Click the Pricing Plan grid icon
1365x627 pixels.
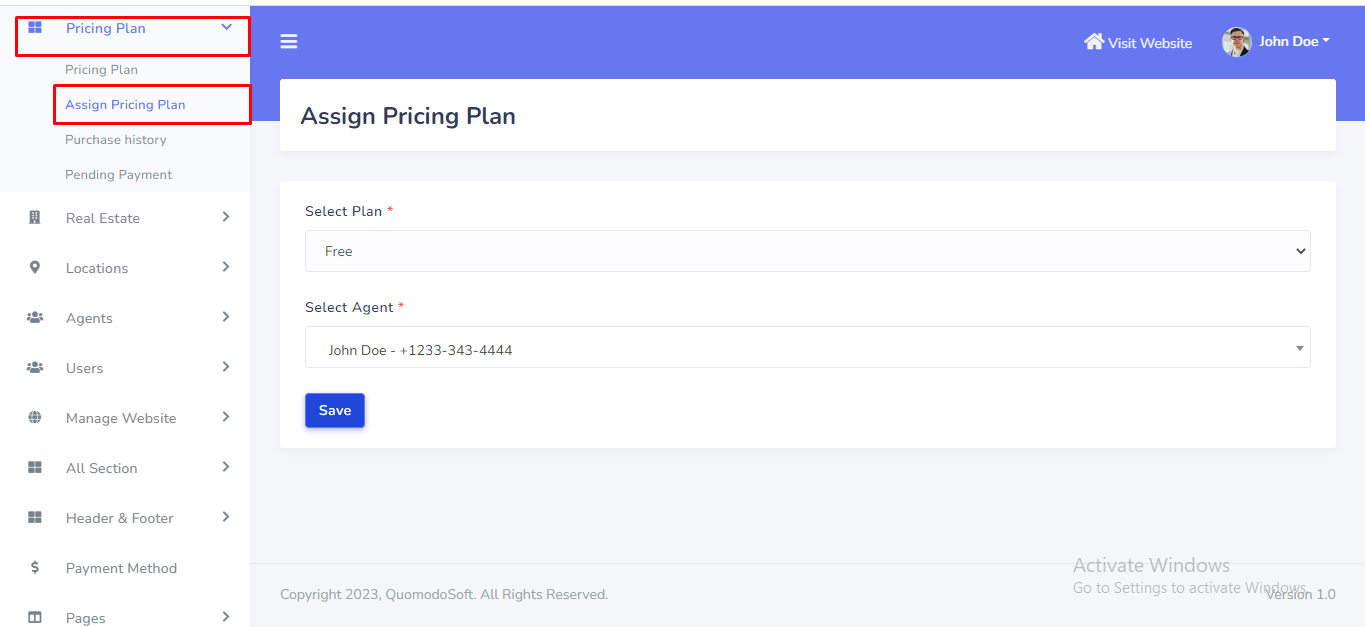(x=35, y=28)
